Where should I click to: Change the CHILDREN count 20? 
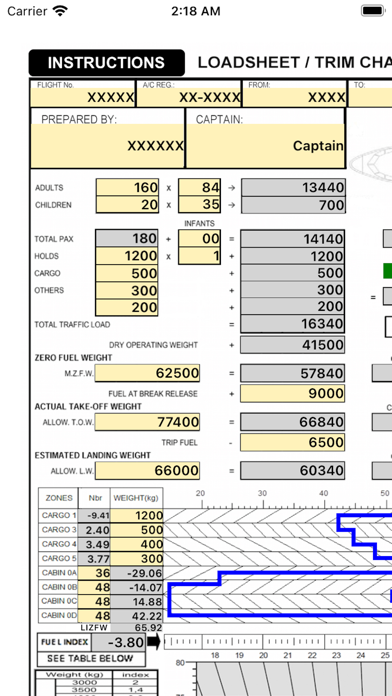tap(127, 205)
